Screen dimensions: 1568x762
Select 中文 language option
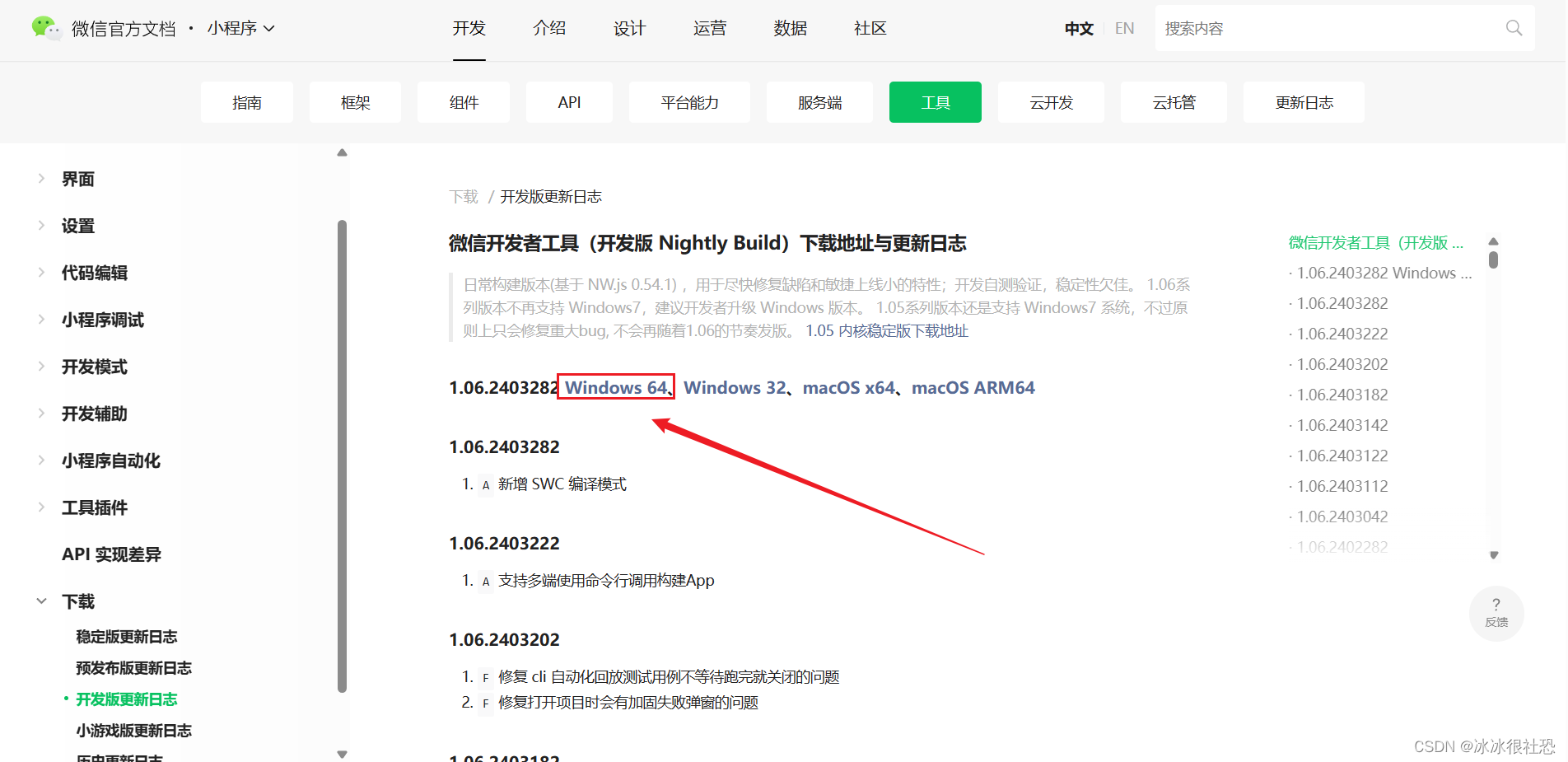(x=1079, y=29)
